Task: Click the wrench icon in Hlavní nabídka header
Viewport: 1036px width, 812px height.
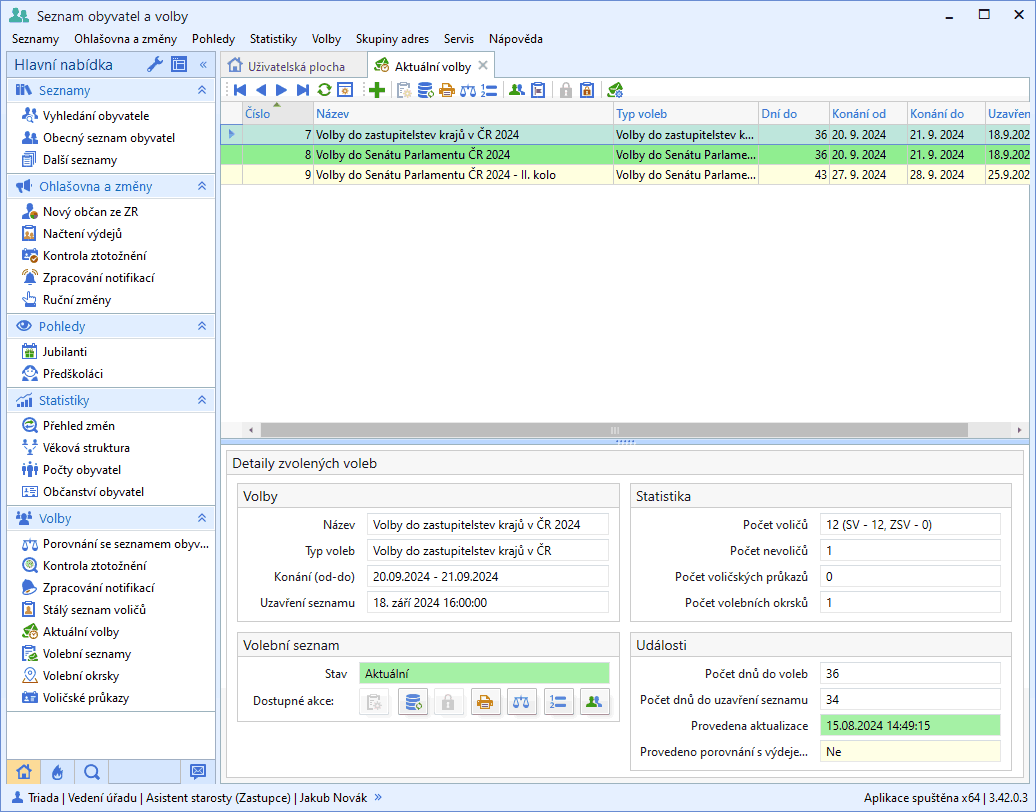Action: pos(155,65)
